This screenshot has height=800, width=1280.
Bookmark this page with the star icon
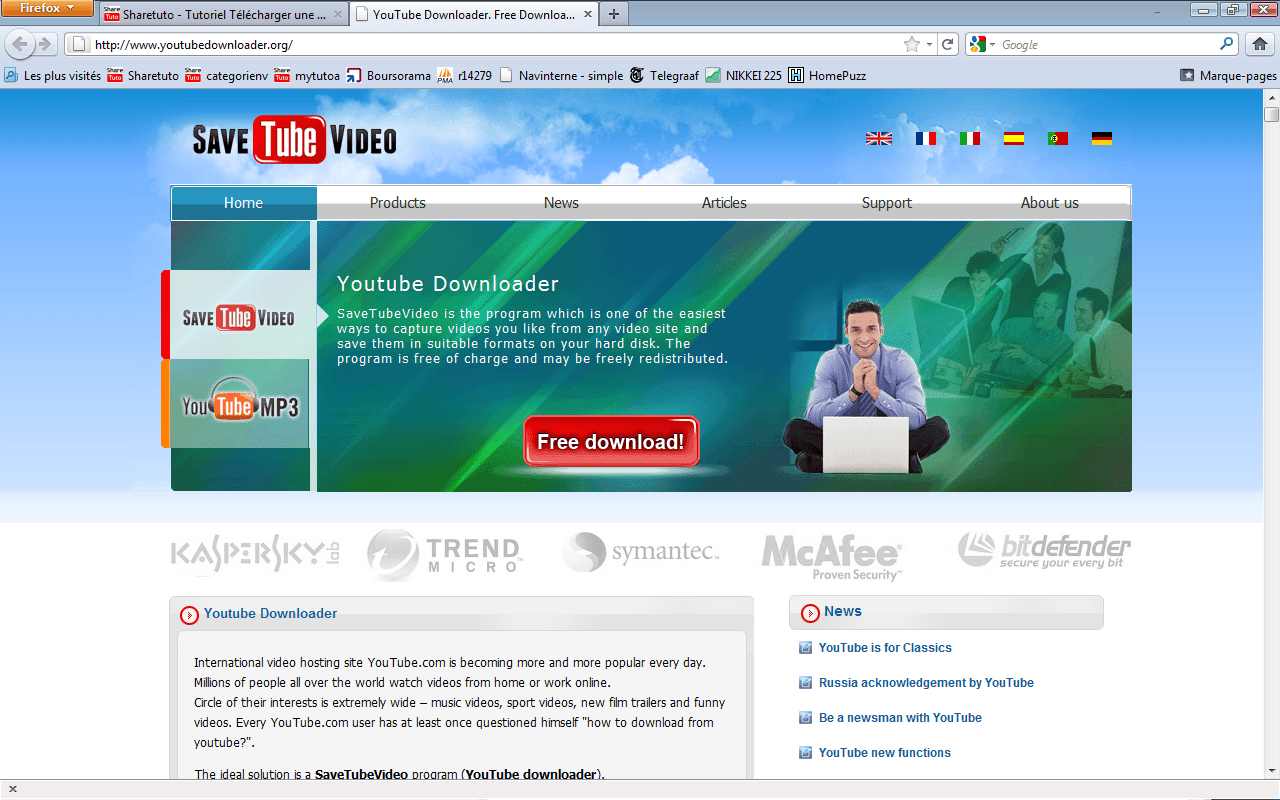click(x=911, y=44)
